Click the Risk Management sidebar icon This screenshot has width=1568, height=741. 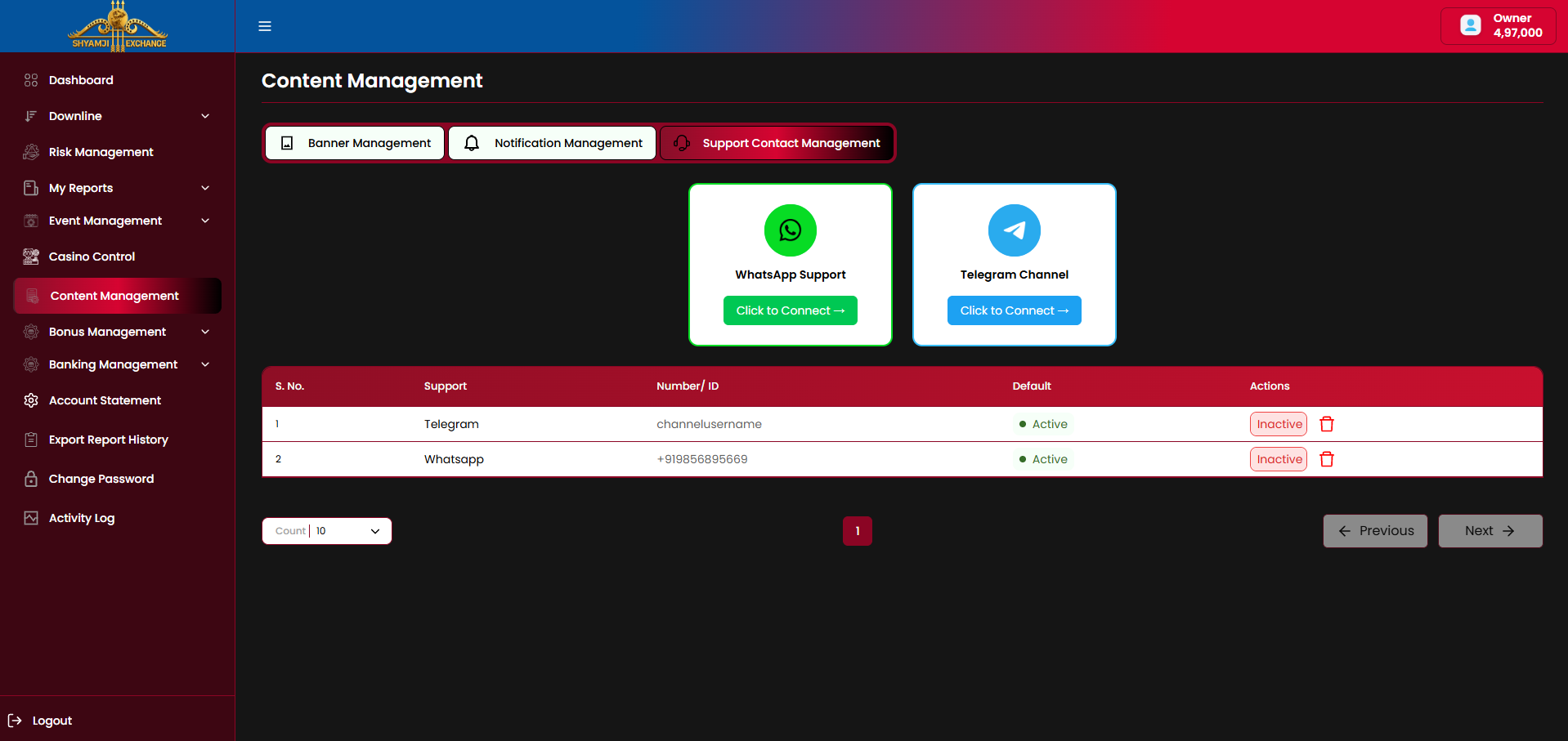tap(31, 152)
